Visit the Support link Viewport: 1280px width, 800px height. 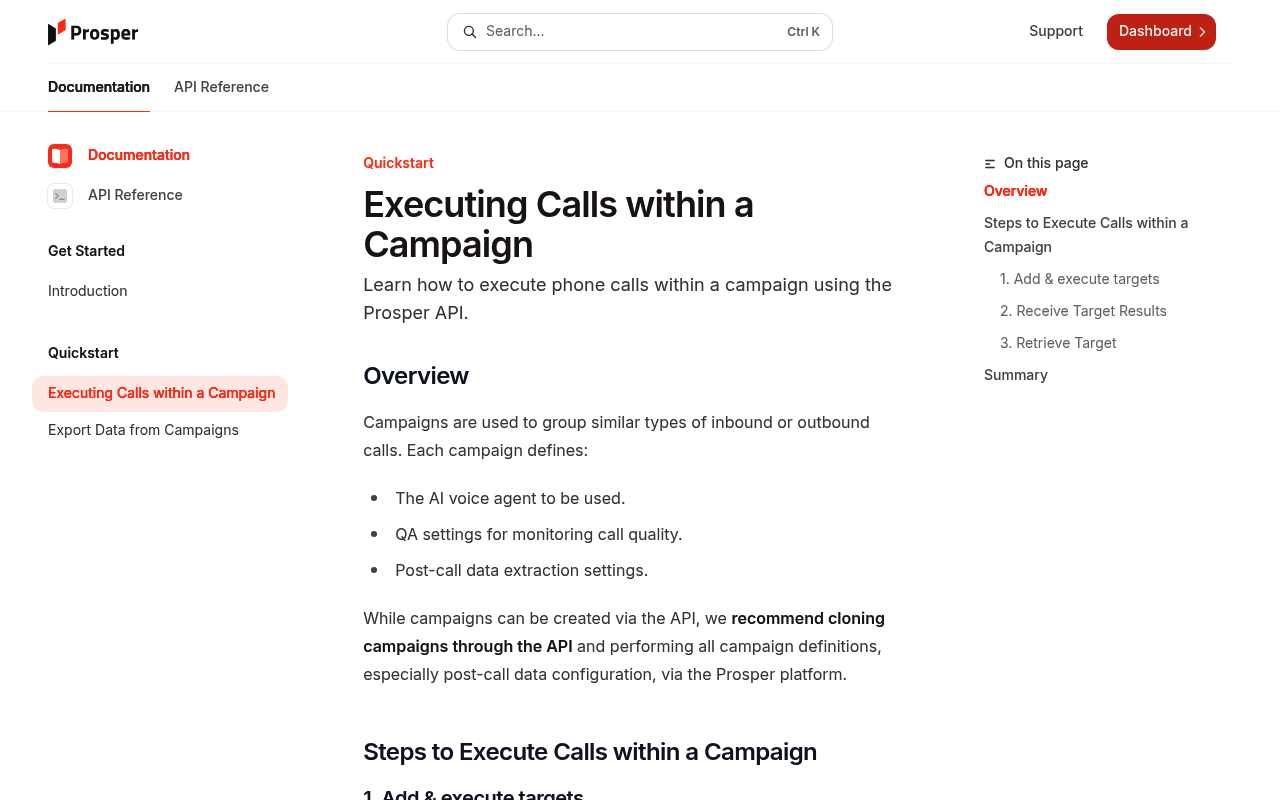pos(1056,31)
